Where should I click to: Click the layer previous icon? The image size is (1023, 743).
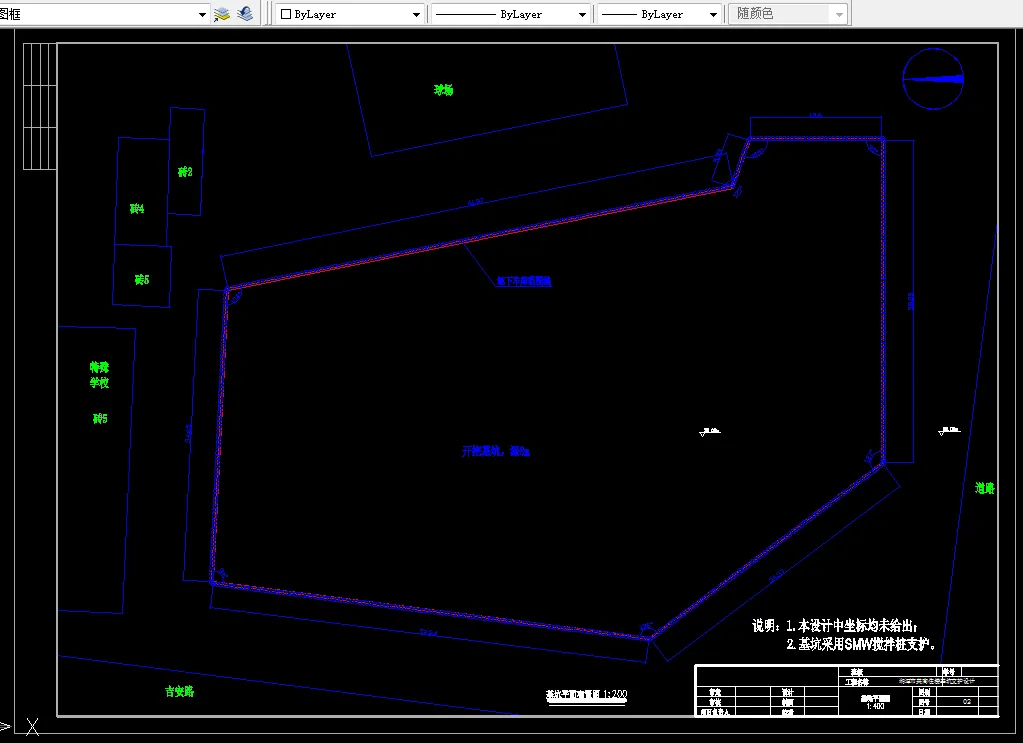click(x=245, y=14)
